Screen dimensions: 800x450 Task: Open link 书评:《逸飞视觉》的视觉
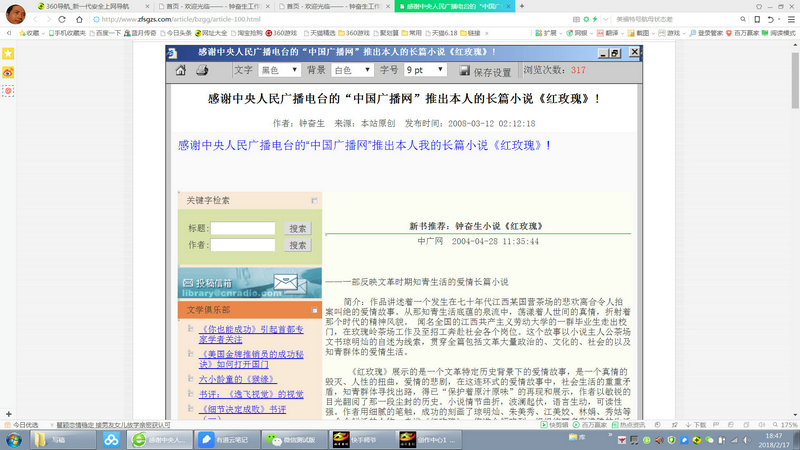pos(251,394)
